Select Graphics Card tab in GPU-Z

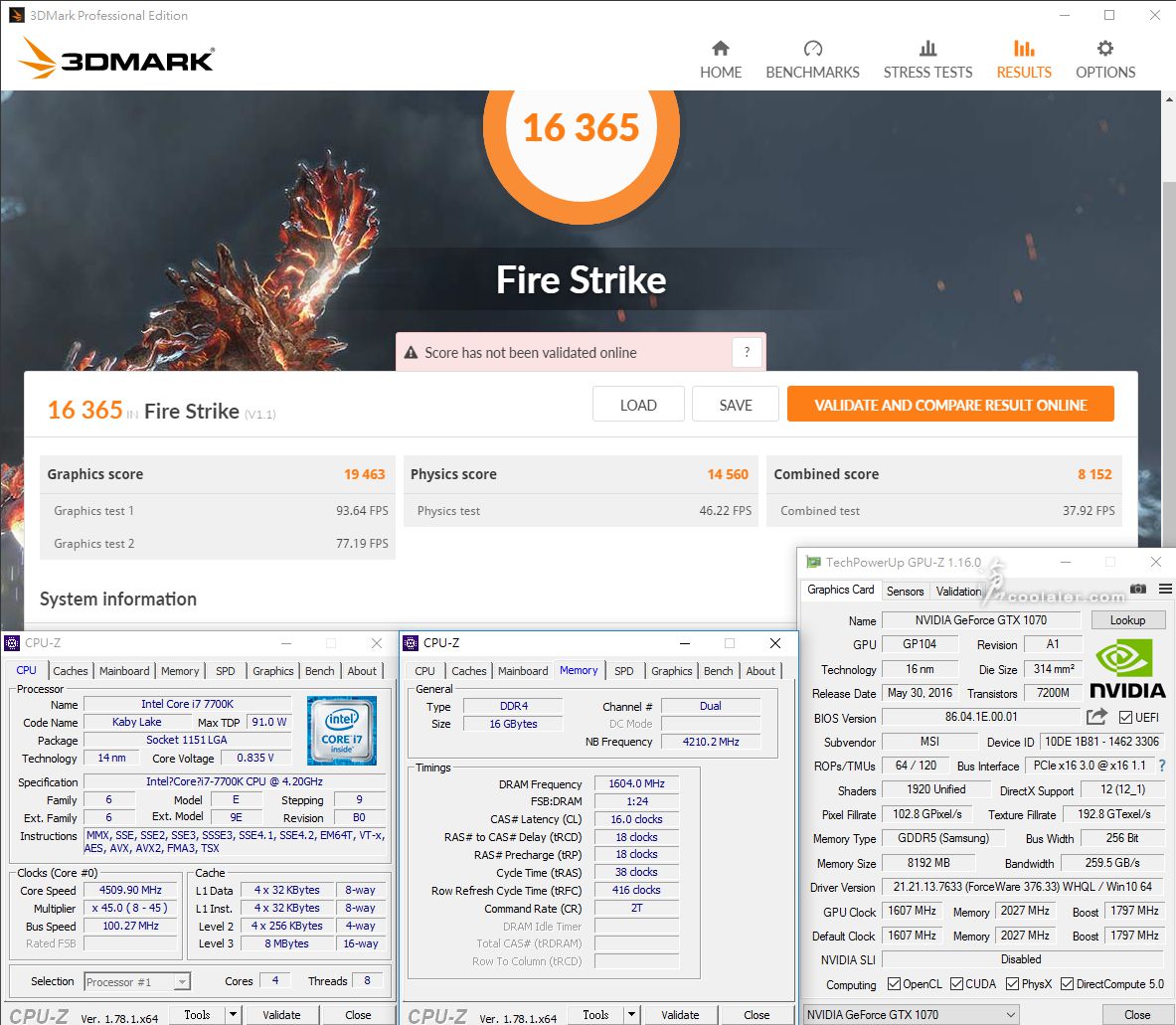841,590
